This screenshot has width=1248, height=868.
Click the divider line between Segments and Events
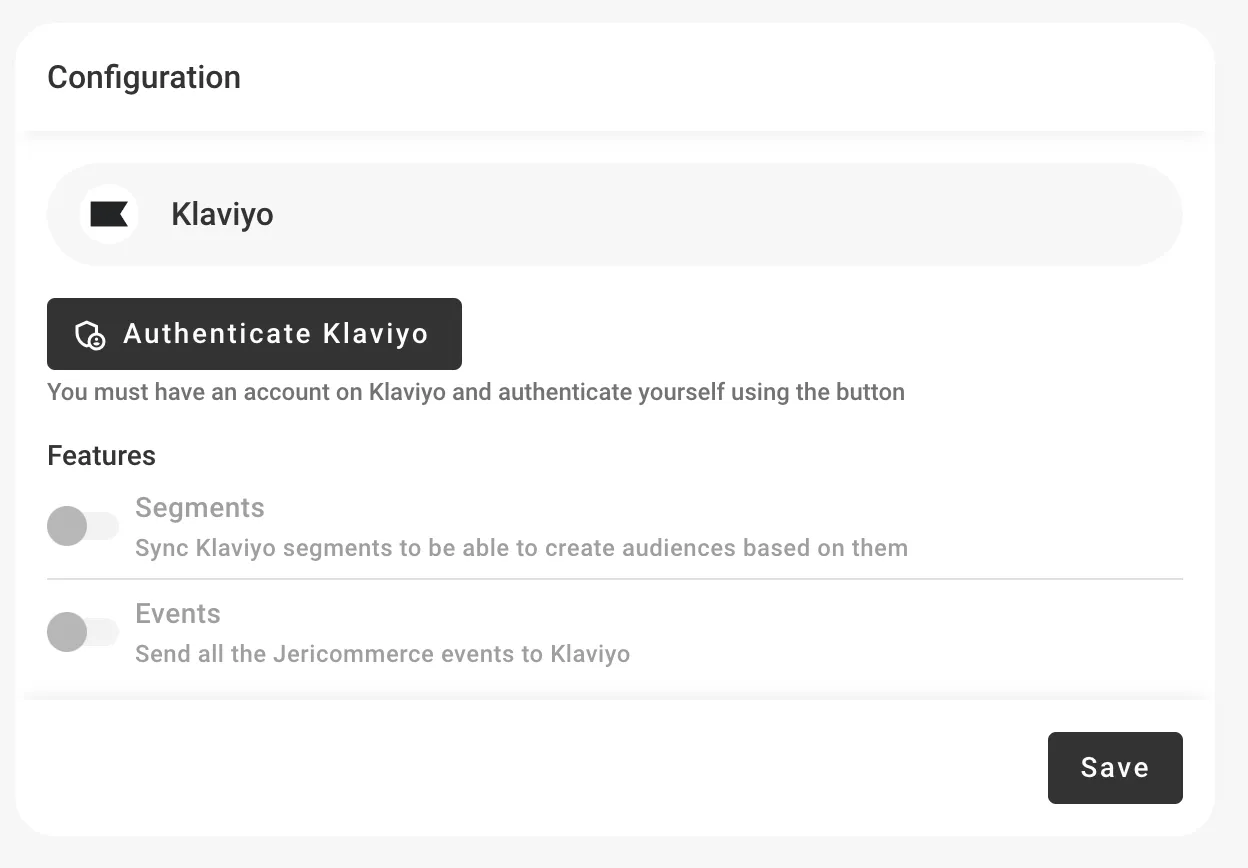pos(614,579)
